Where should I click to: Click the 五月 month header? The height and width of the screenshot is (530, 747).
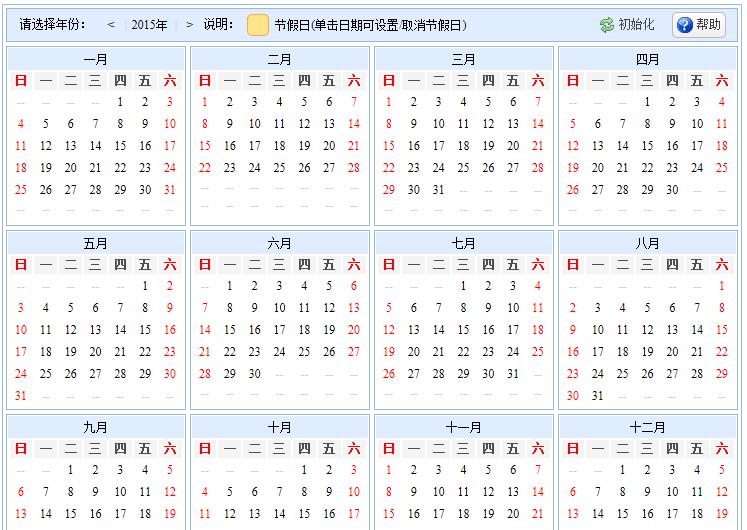[x=96, y=244]
